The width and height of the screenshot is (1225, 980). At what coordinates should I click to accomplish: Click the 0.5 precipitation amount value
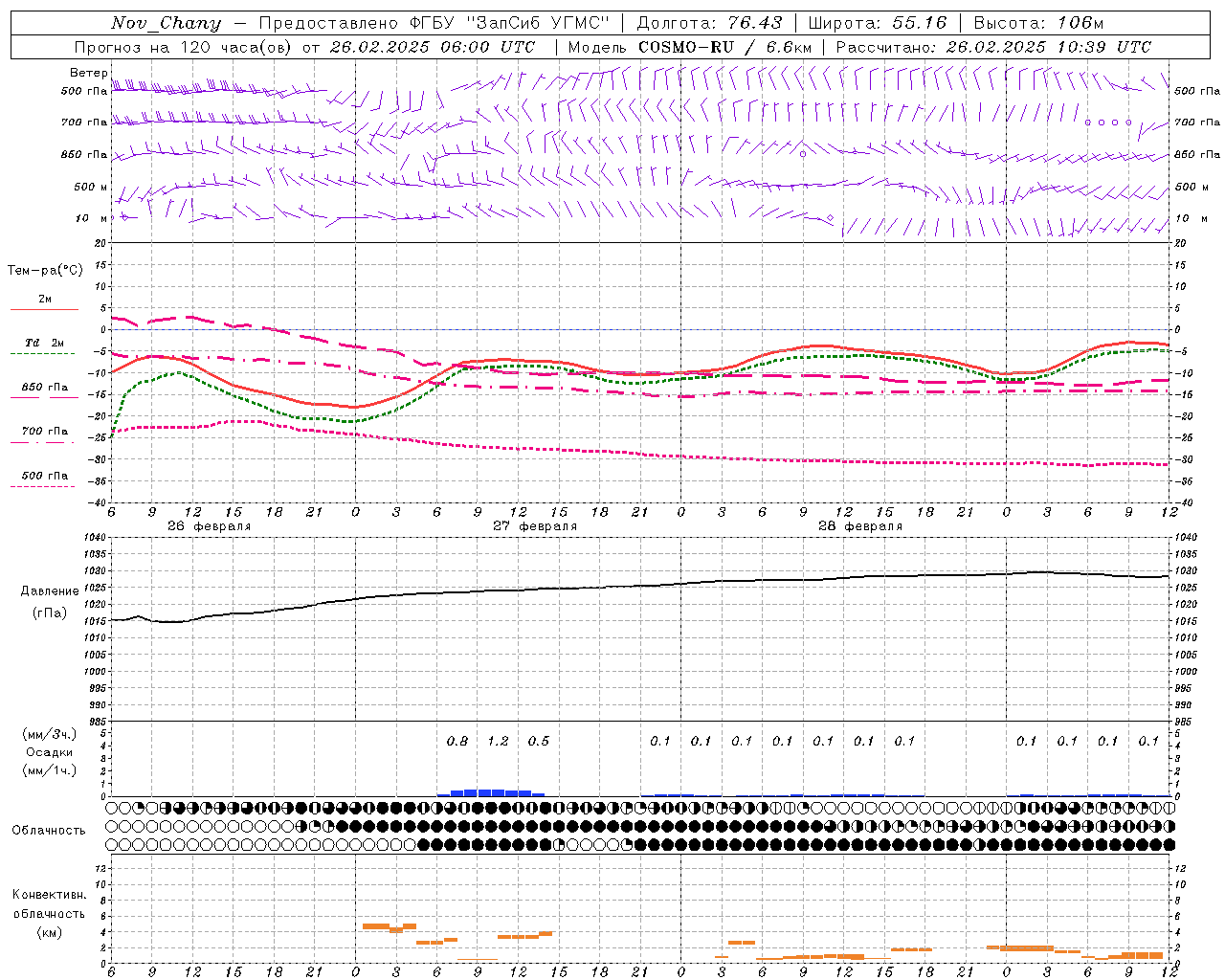(x=539, y=741)
